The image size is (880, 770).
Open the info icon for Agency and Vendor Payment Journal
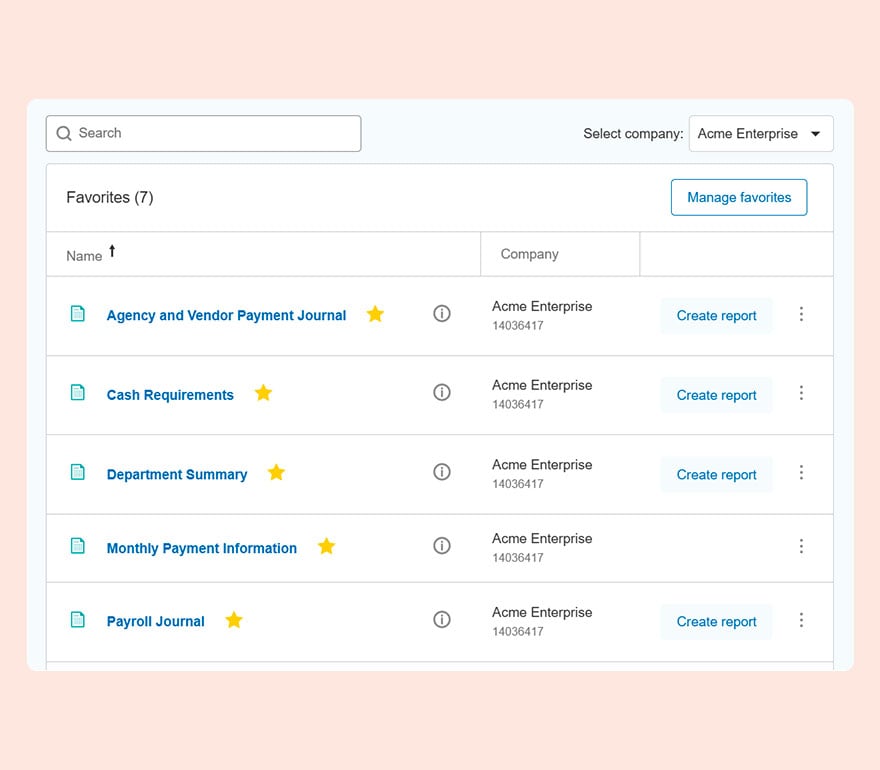tap(442, 313)
